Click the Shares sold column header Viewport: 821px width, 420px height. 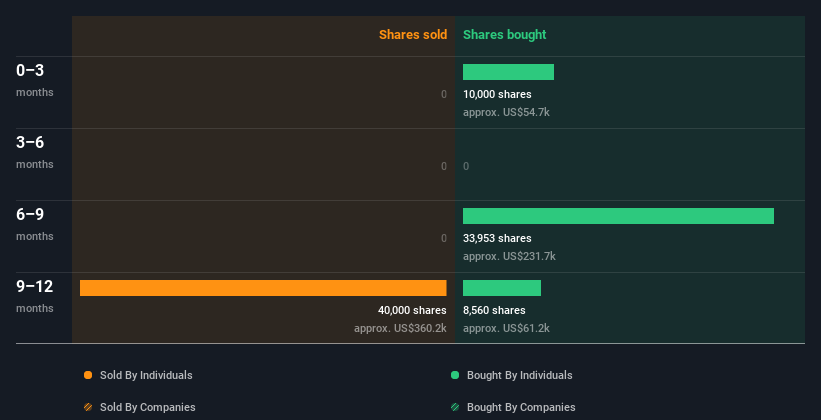[413, 35]
